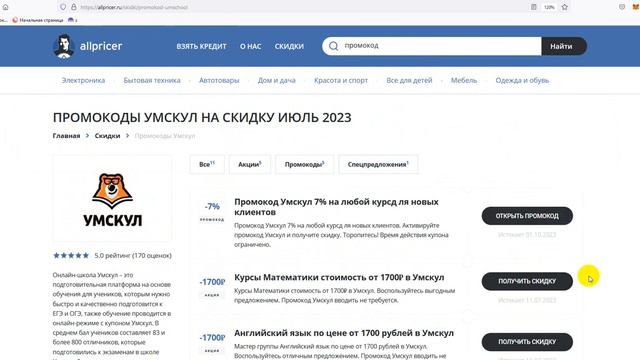
Task: Click the Начальная страница bookmark
Action: tap(38, 20)
